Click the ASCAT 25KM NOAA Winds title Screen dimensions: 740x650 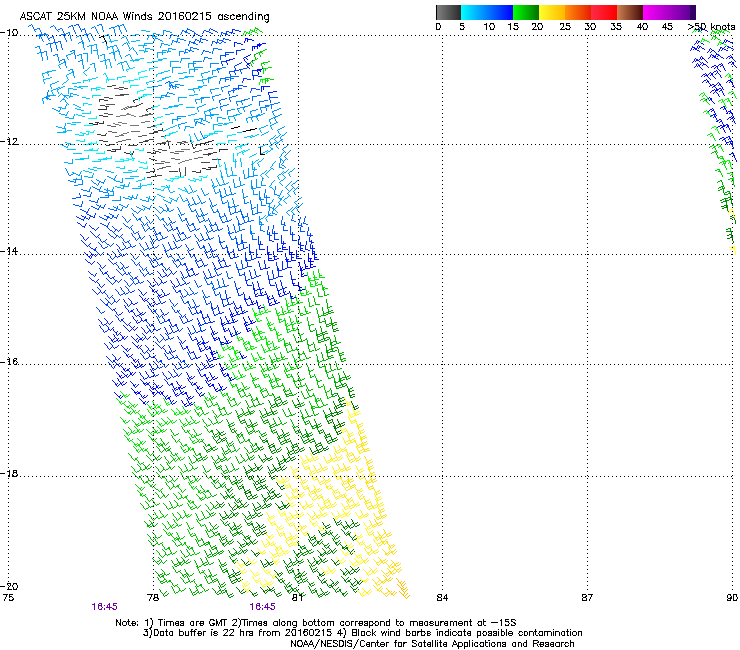144,16
